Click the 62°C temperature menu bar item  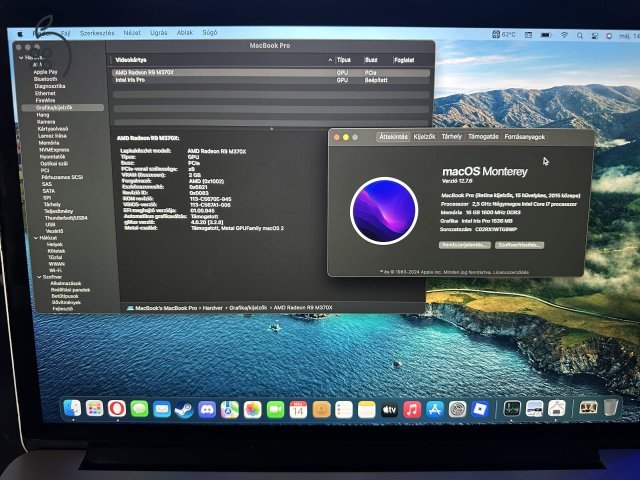(x=504, y=35)
